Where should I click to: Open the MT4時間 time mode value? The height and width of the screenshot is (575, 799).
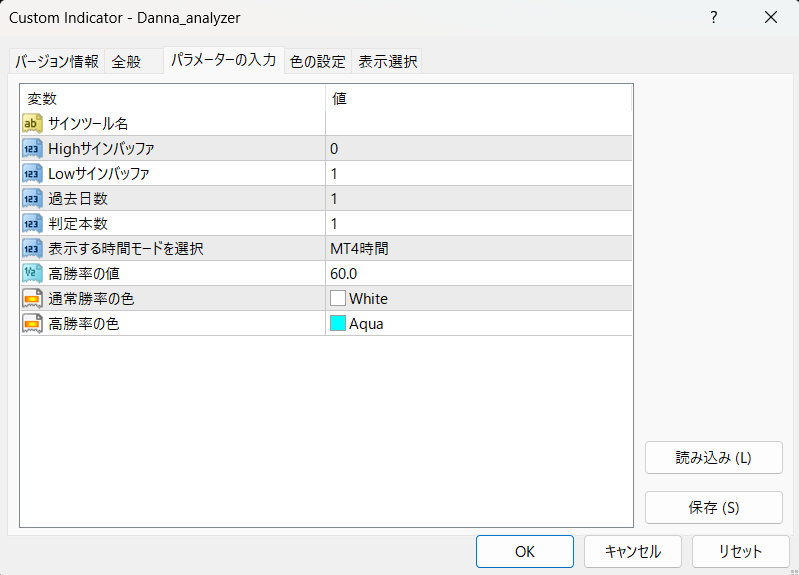[478, 248]
